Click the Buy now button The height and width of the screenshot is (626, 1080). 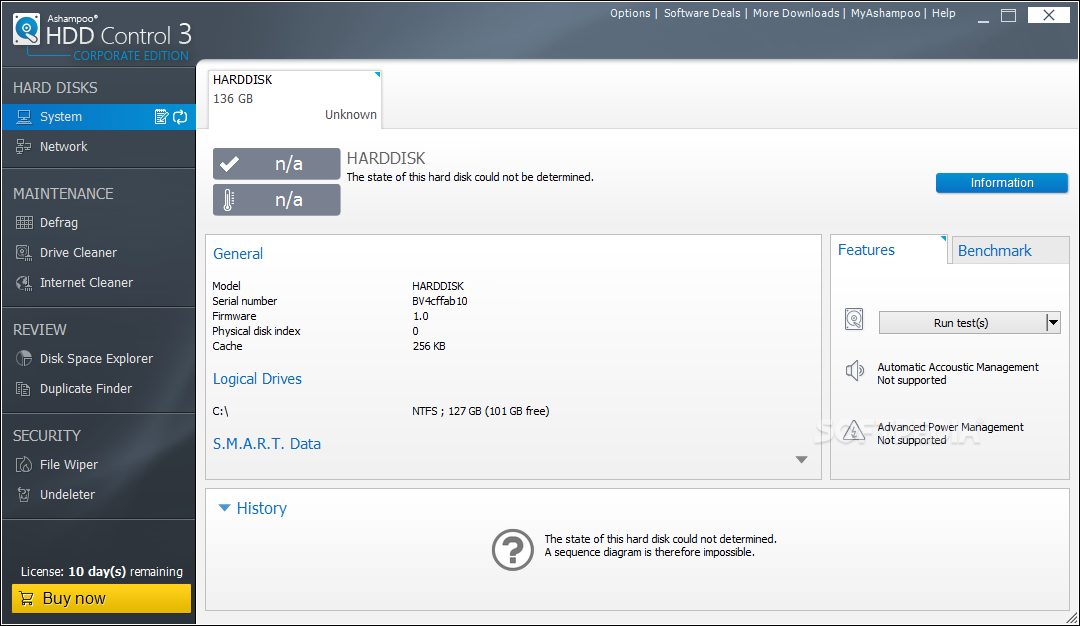[x=101, y=598]
